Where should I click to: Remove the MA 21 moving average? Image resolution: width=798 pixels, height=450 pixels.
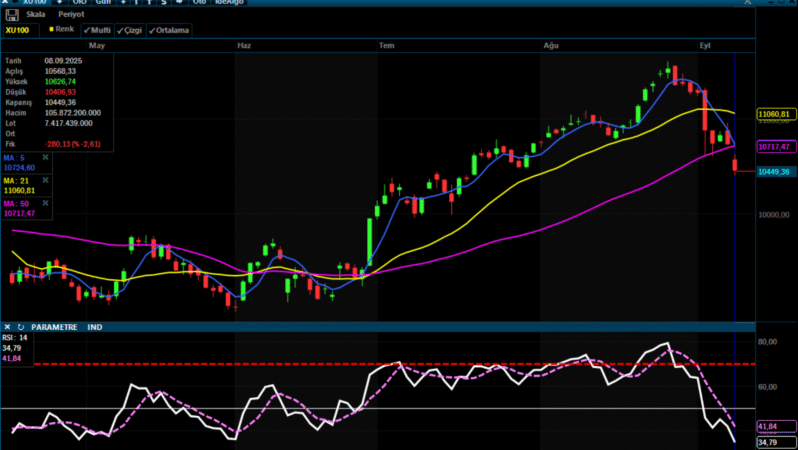pyautogui.click(x=44, y=181)
